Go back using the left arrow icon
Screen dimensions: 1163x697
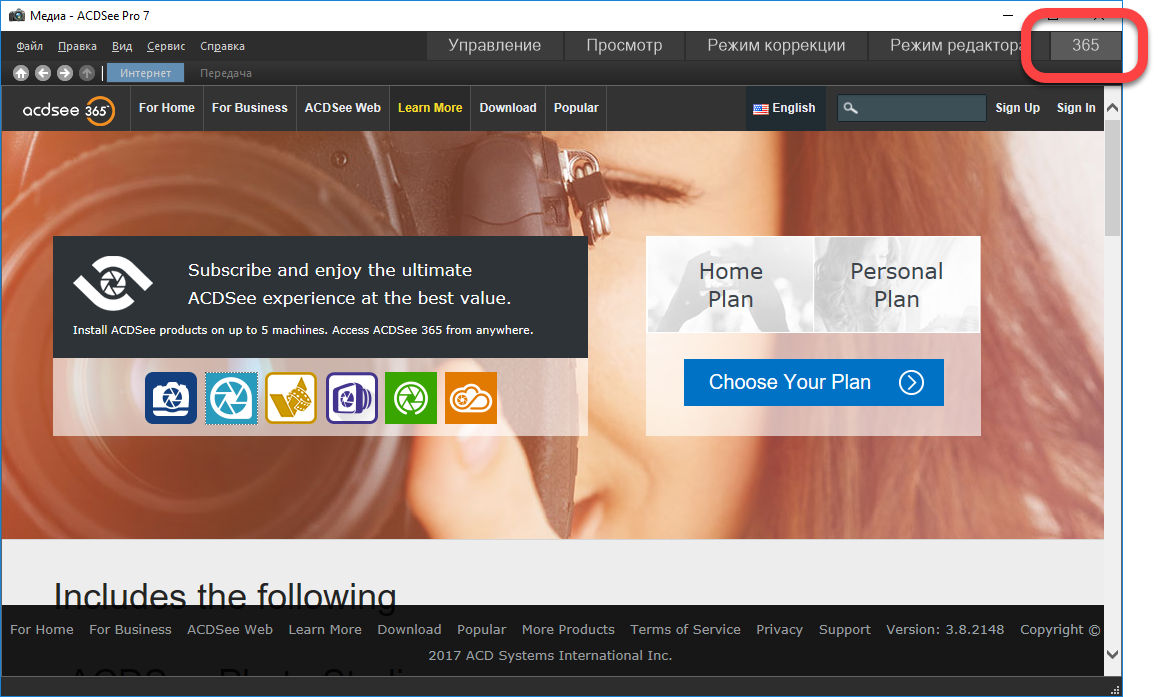click(43, 73)
